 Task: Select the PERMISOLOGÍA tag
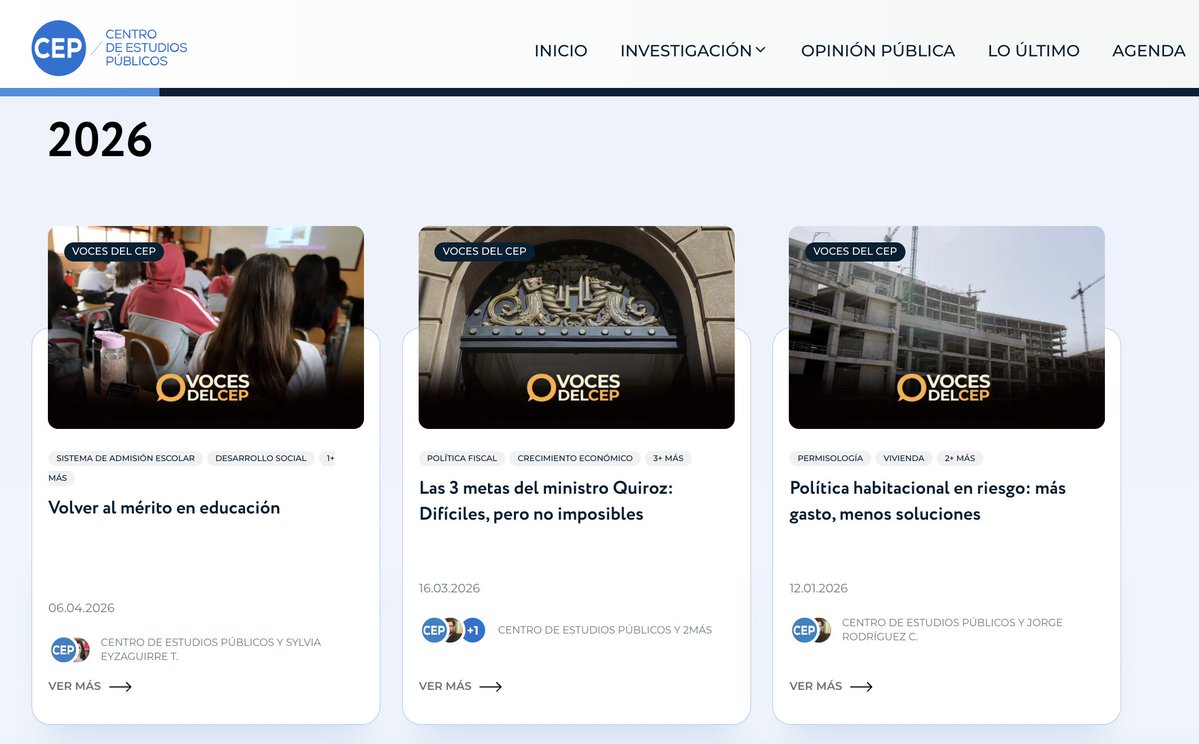[830, 458]
